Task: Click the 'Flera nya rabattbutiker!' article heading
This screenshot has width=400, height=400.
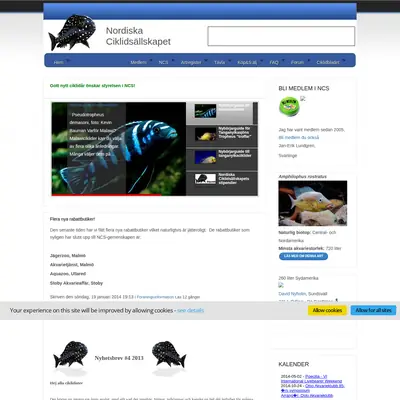Action: 72,219
